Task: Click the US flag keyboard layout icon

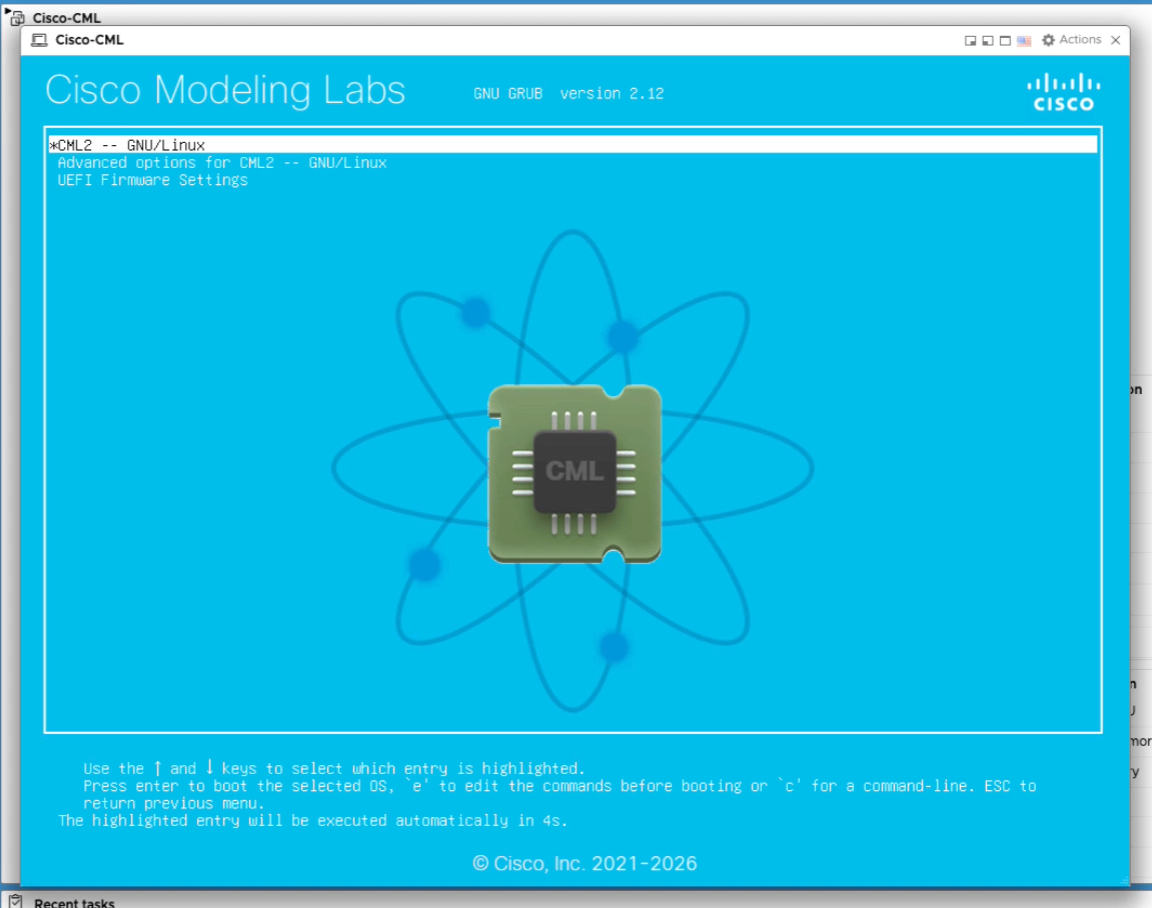Action: pos(1024,40)
